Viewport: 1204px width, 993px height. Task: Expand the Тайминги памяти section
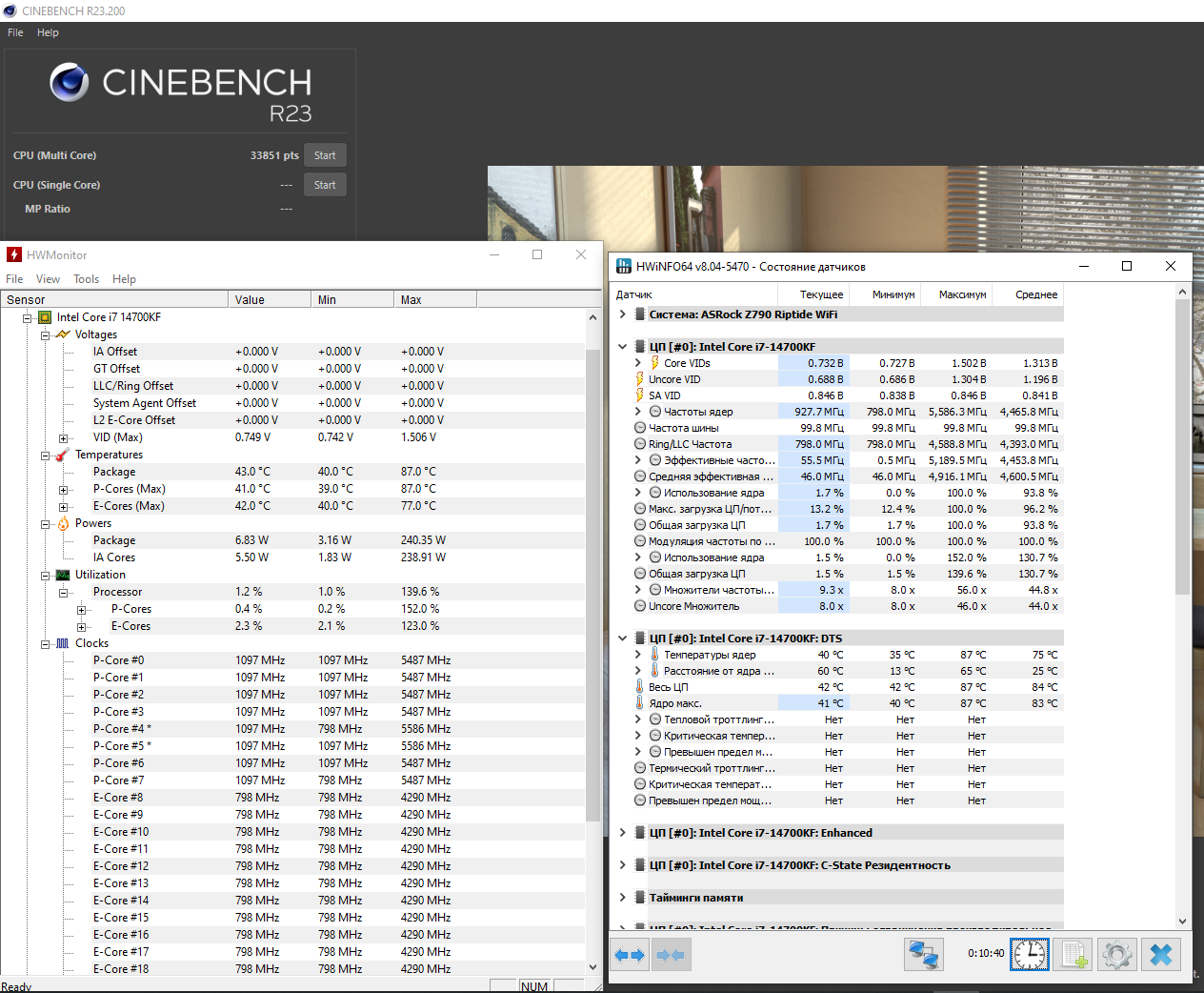(x=623, y=898)
